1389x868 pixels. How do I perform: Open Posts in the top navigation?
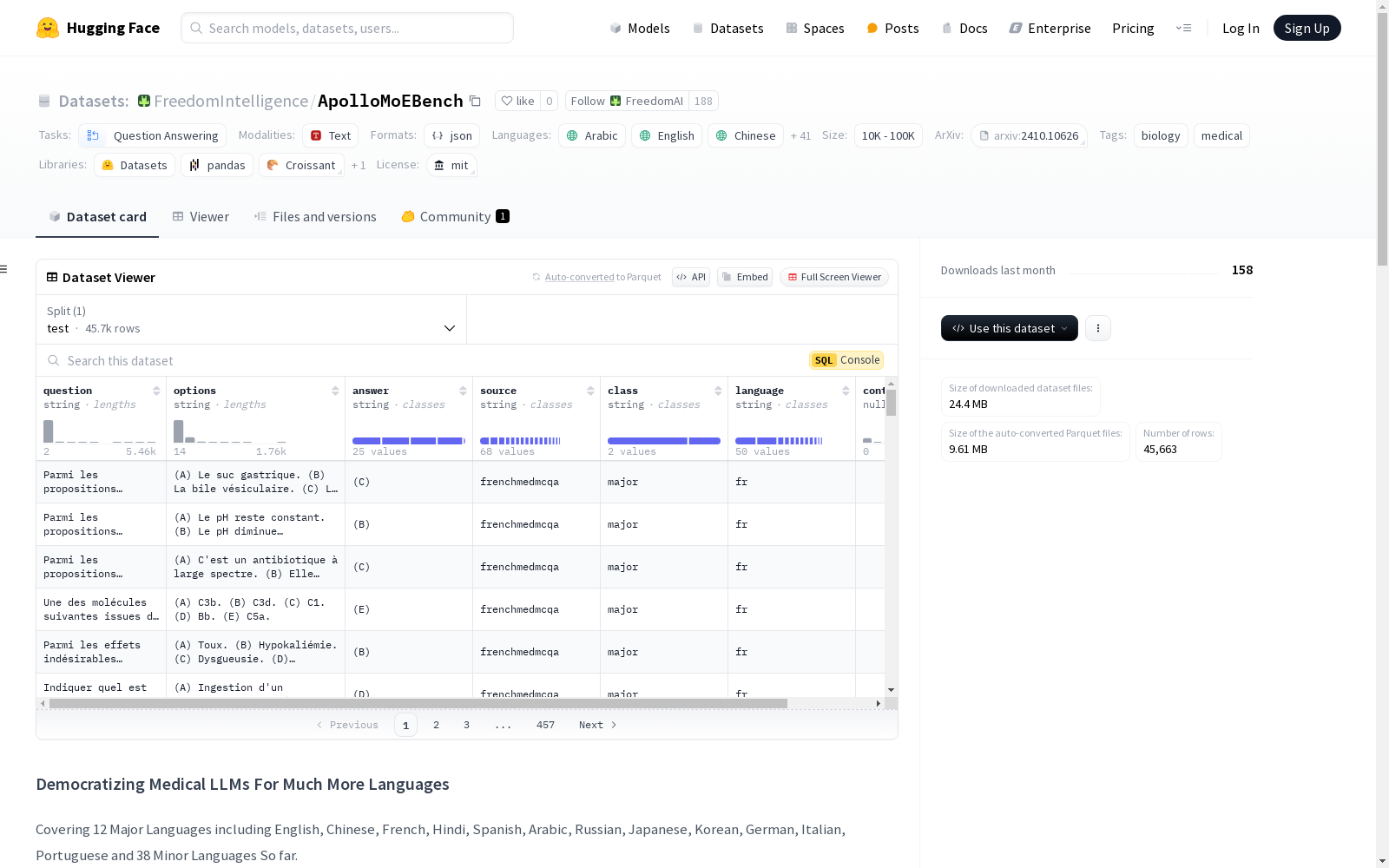(x=893, y=28)
